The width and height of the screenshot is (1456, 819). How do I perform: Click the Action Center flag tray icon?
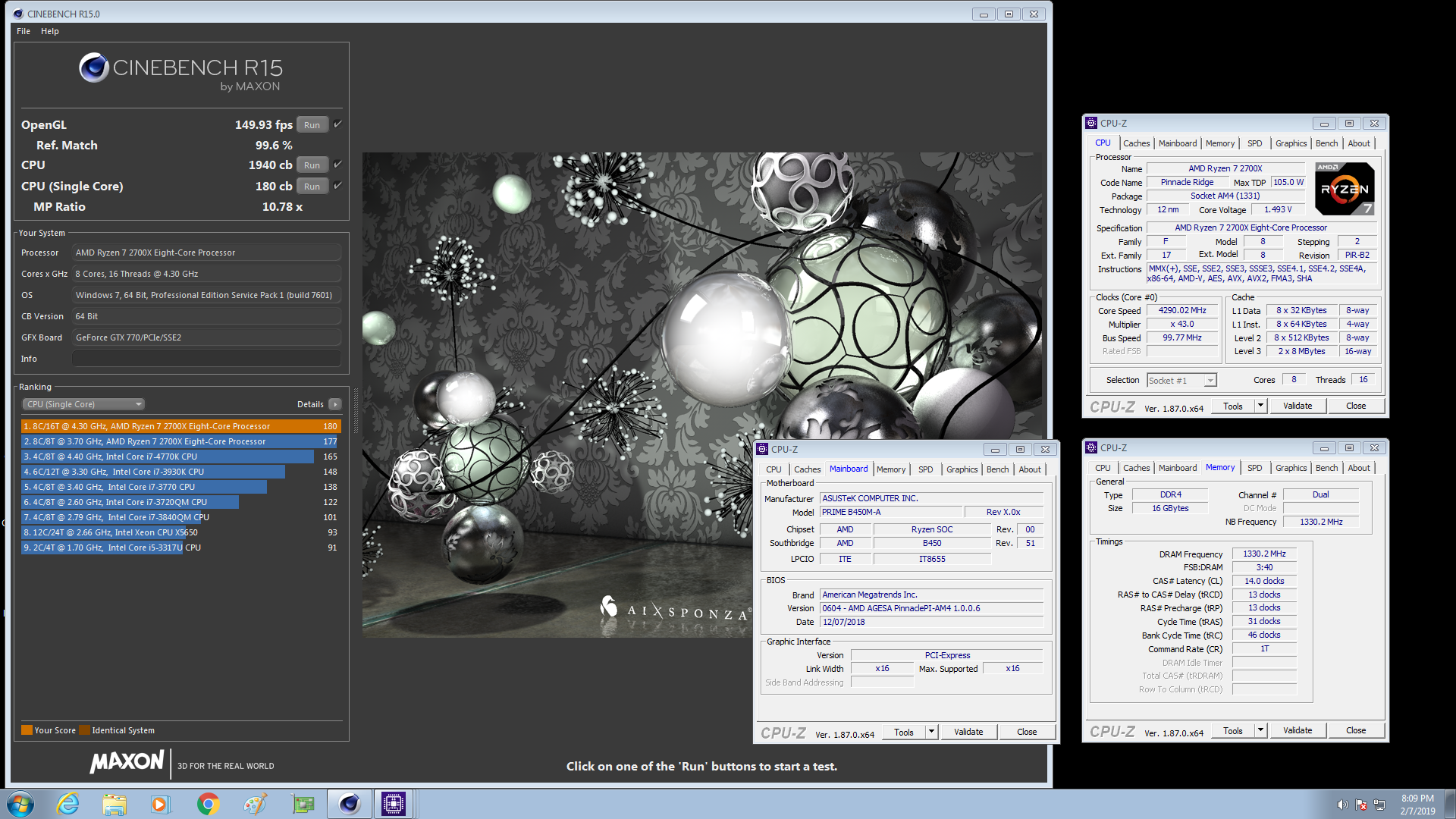click(x=1361, y=805)
